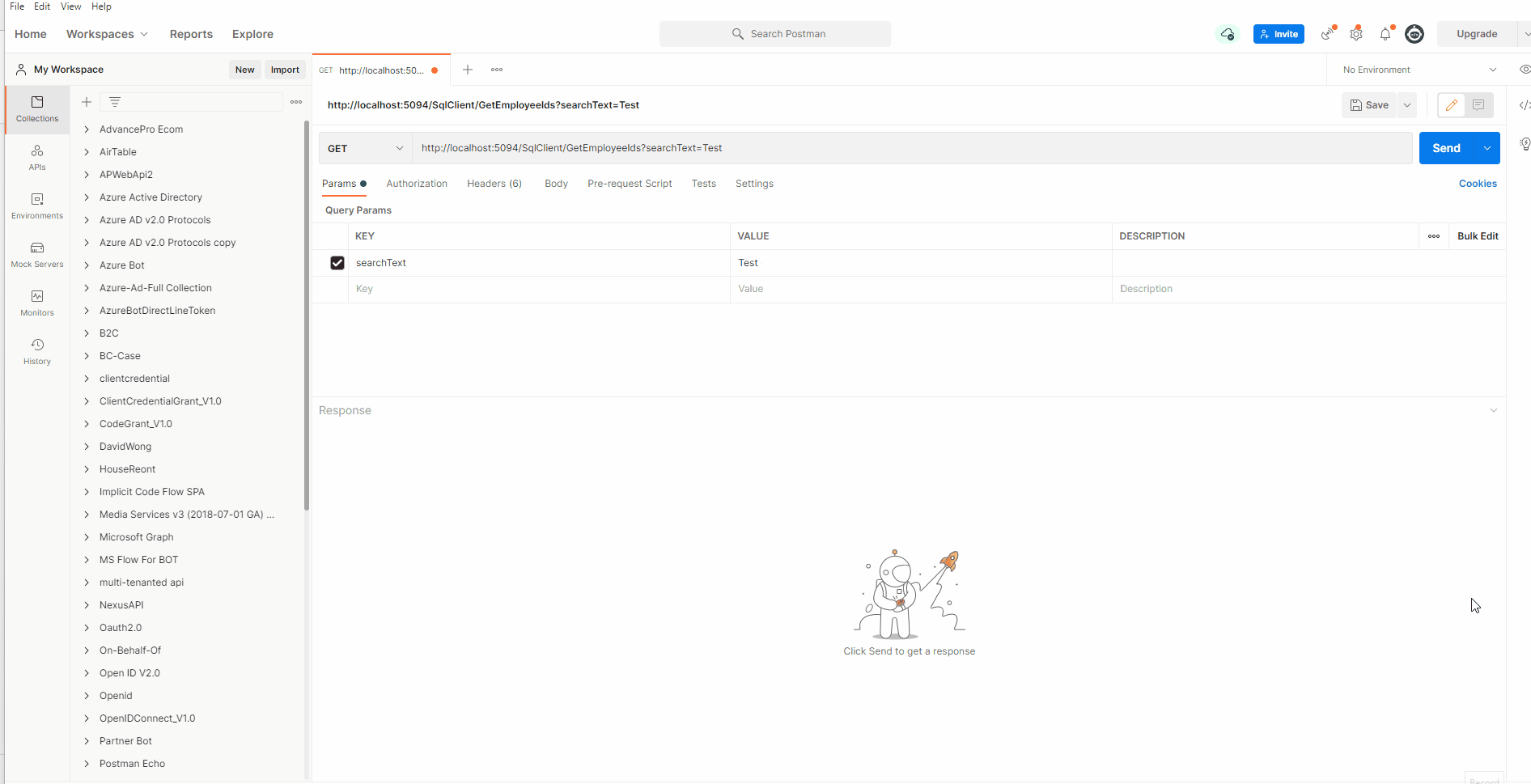Open the lightbulb info panel icon
The height and width of the screenshot is (784, 1531).
point(1525,144)
